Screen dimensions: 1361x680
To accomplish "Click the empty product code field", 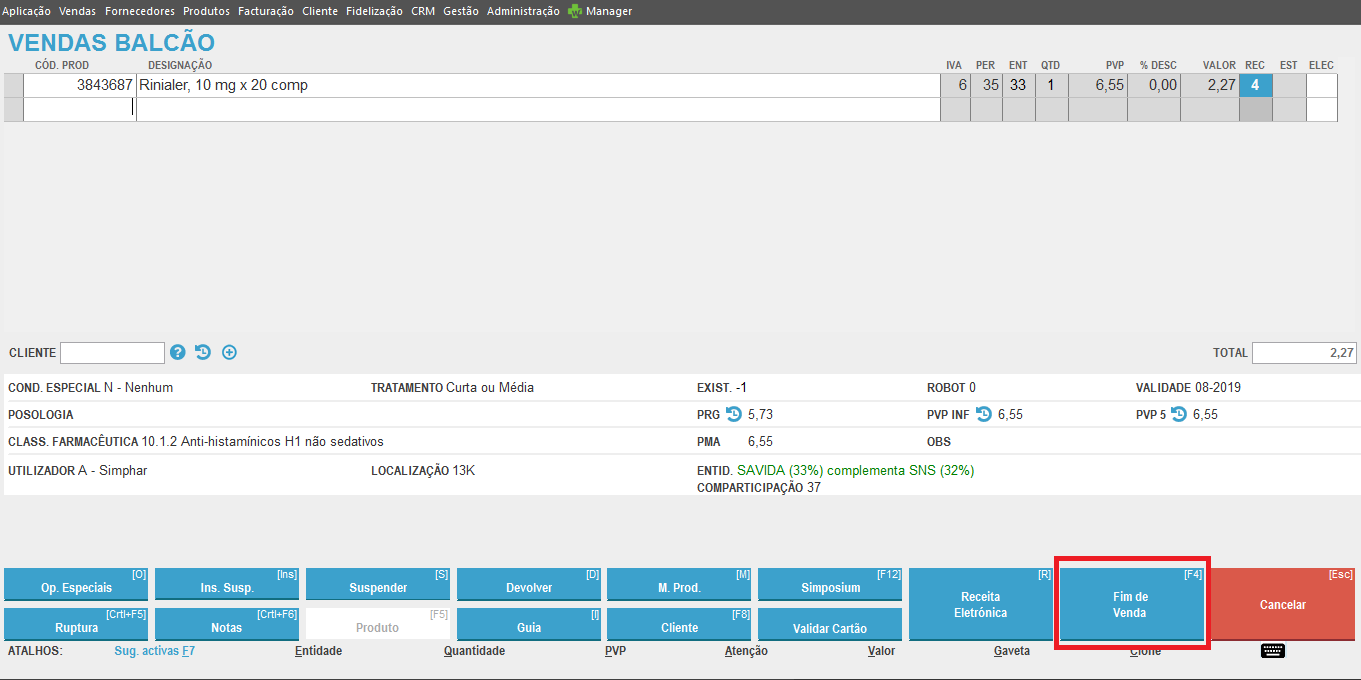I will click(79, 109).
